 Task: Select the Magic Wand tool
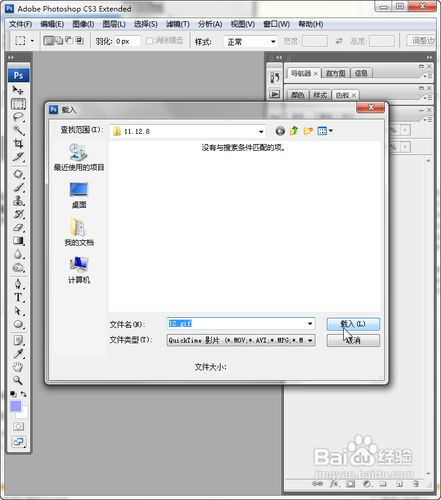tap(18, 130)
